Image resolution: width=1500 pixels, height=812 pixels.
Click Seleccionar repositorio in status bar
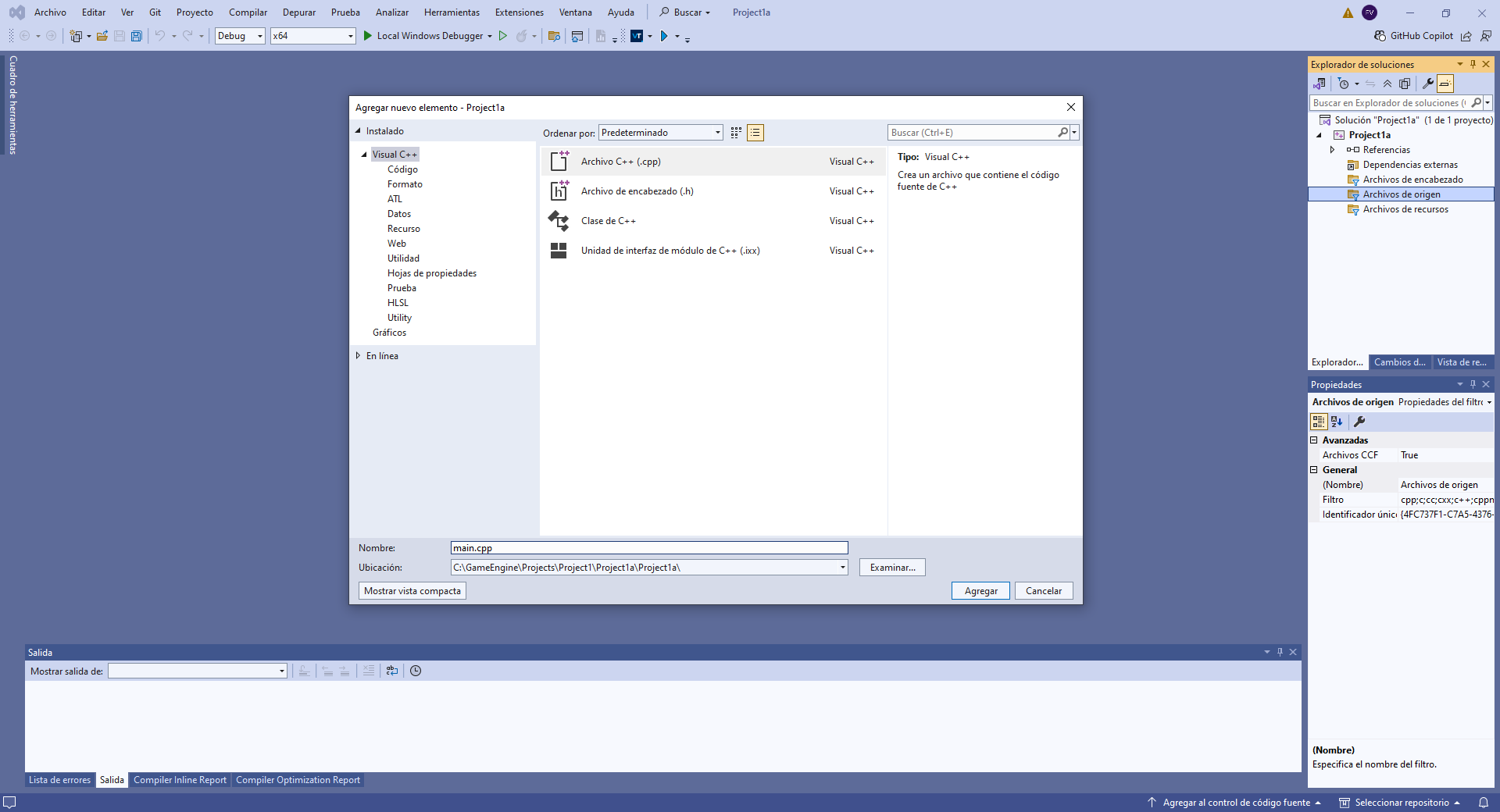point(1401,803)
